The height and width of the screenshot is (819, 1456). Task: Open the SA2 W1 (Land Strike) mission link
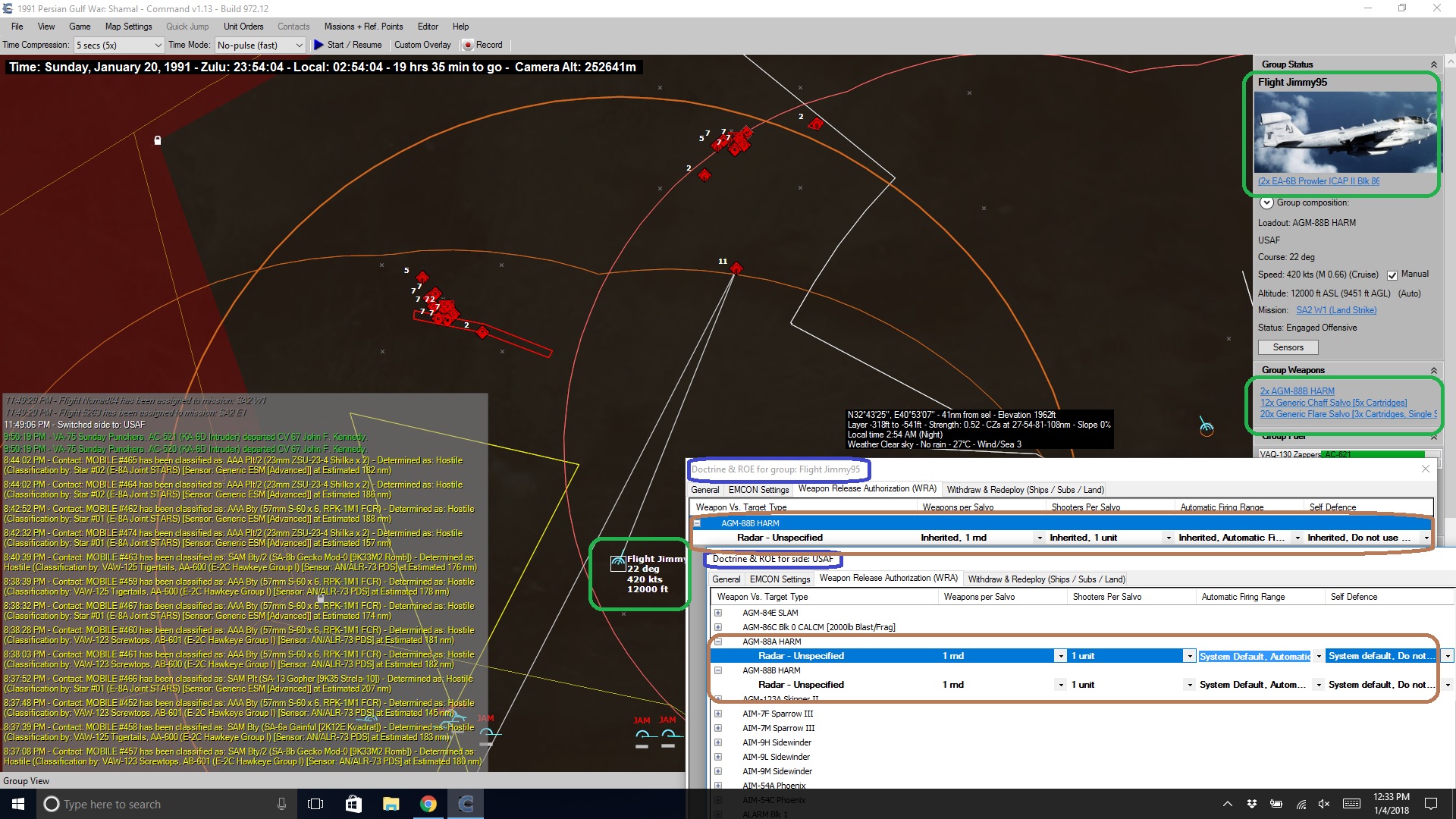click(1336, 310)
